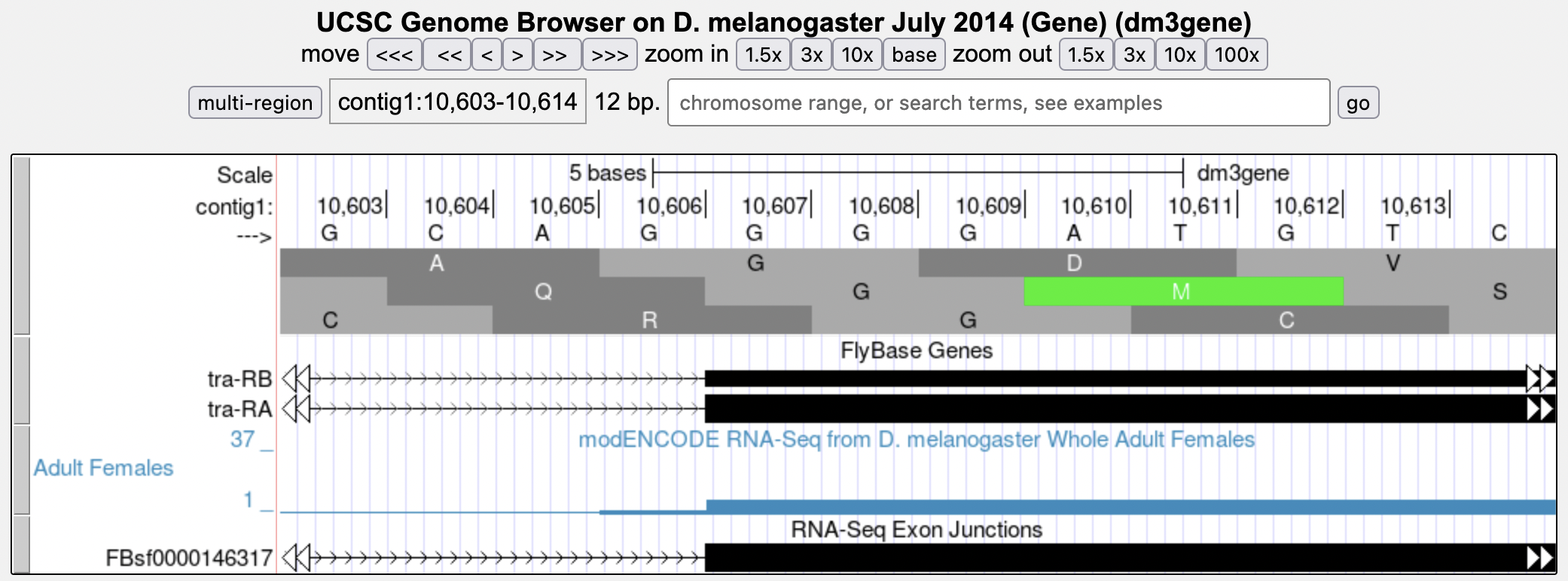Screen dimensions: 1568x581
Task: Move far left with <<< button
Action: pyautogui.click(x=394, y=55)
